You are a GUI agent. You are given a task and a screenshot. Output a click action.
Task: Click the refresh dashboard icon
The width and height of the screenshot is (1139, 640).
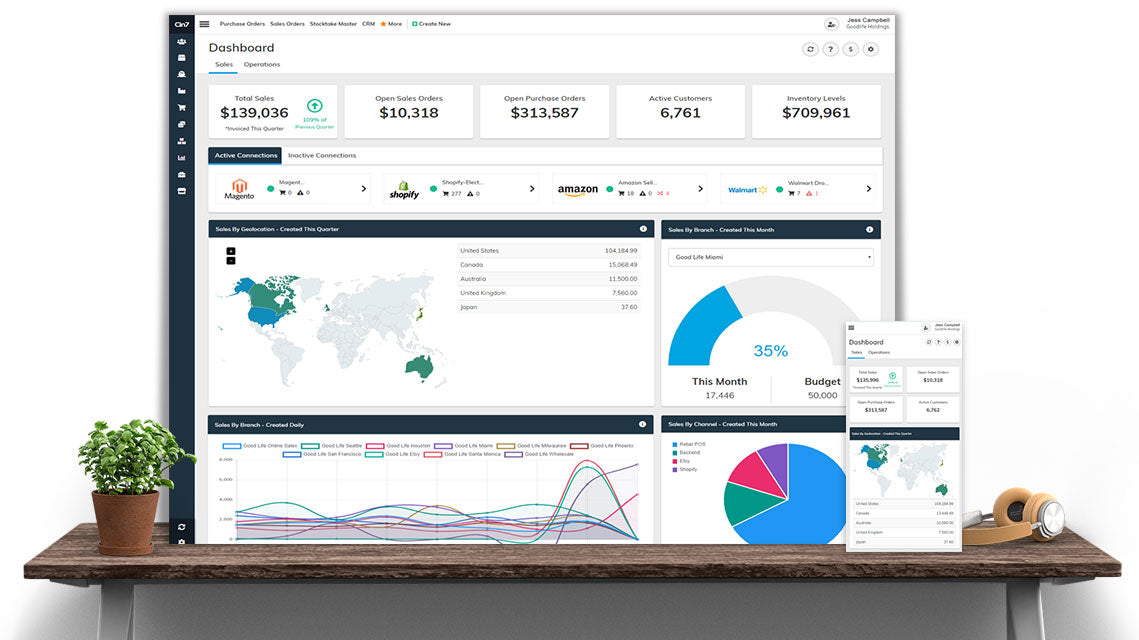coord(810,48)
